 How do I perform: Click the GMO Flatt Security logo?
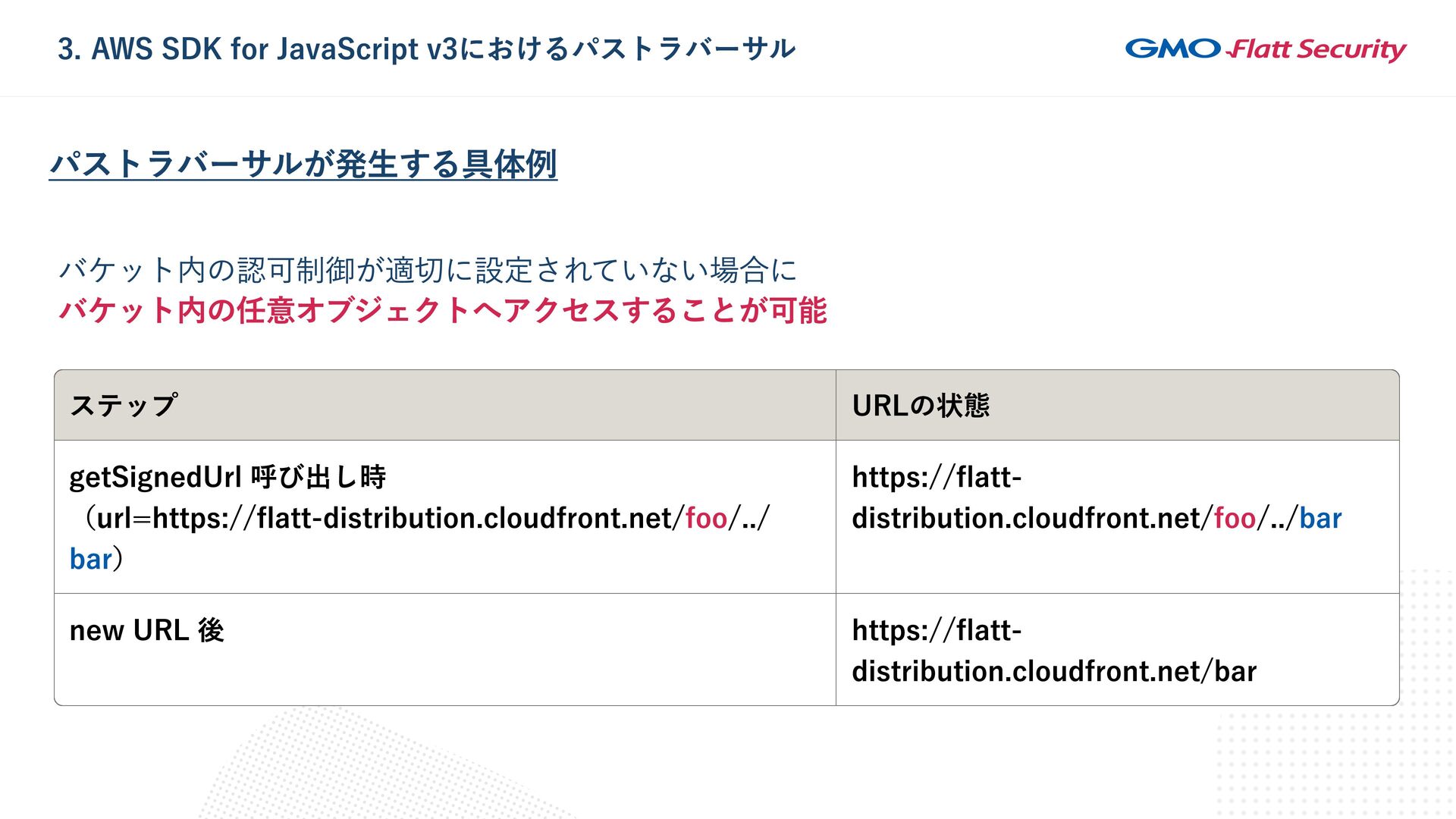(x=1265, y=49)
